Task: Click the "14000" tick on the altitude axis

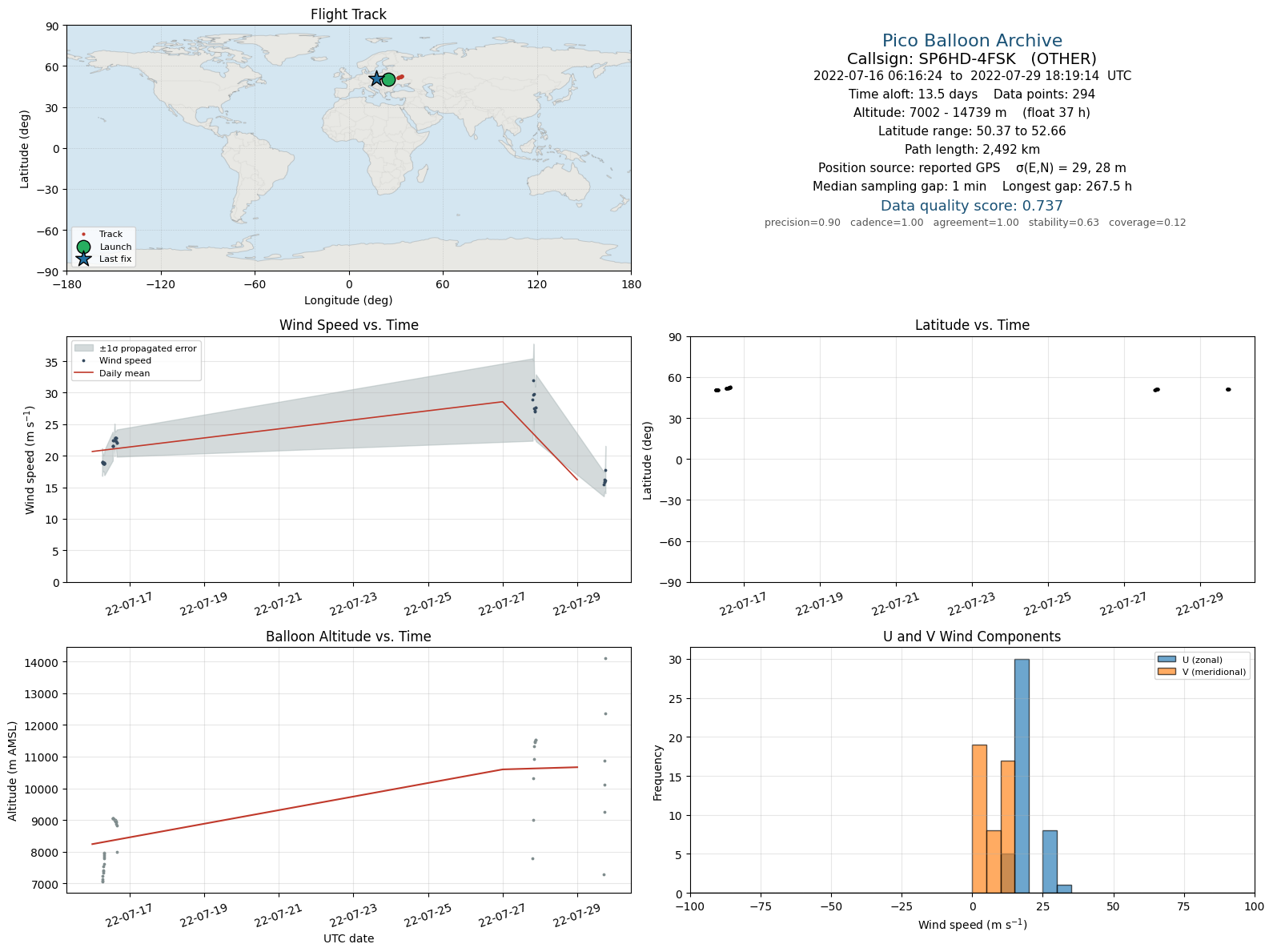Action: pos(45,663)
